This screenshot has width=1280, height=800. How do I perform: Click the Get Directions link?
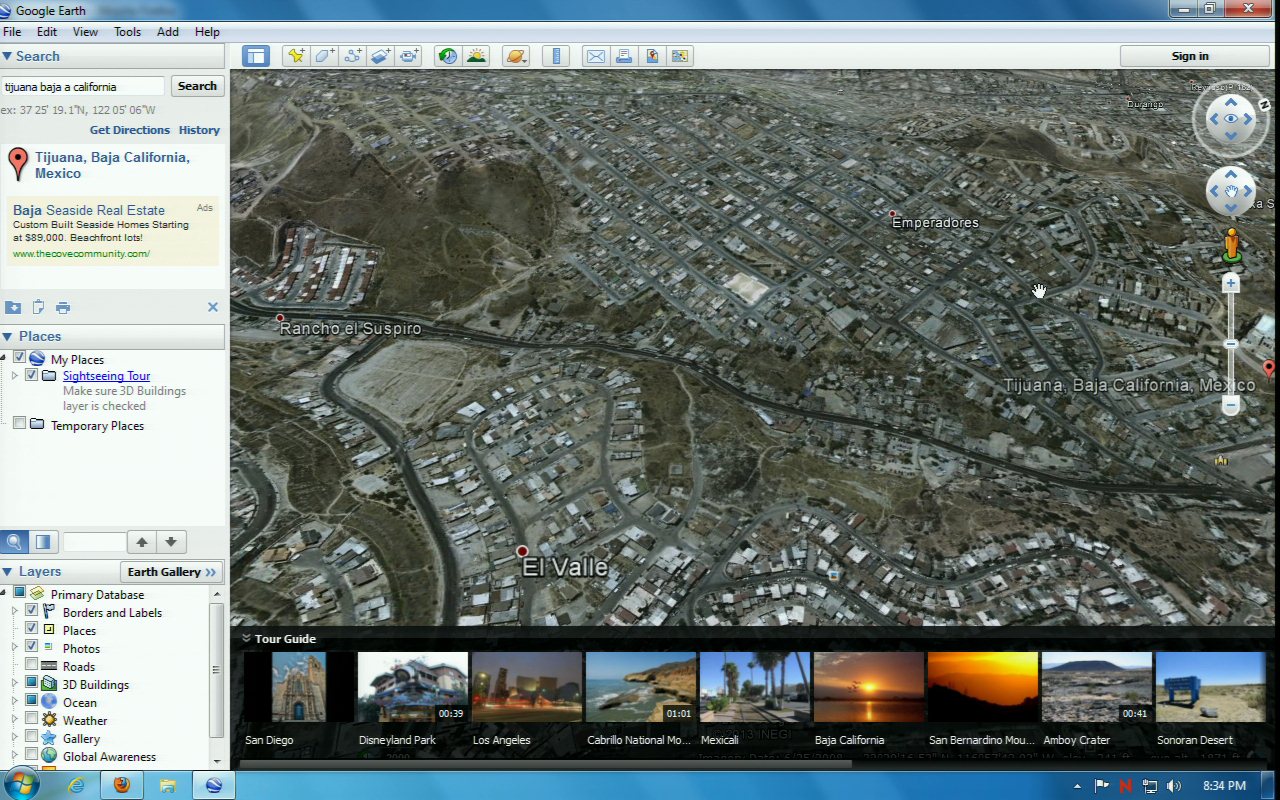pos(130,130)
